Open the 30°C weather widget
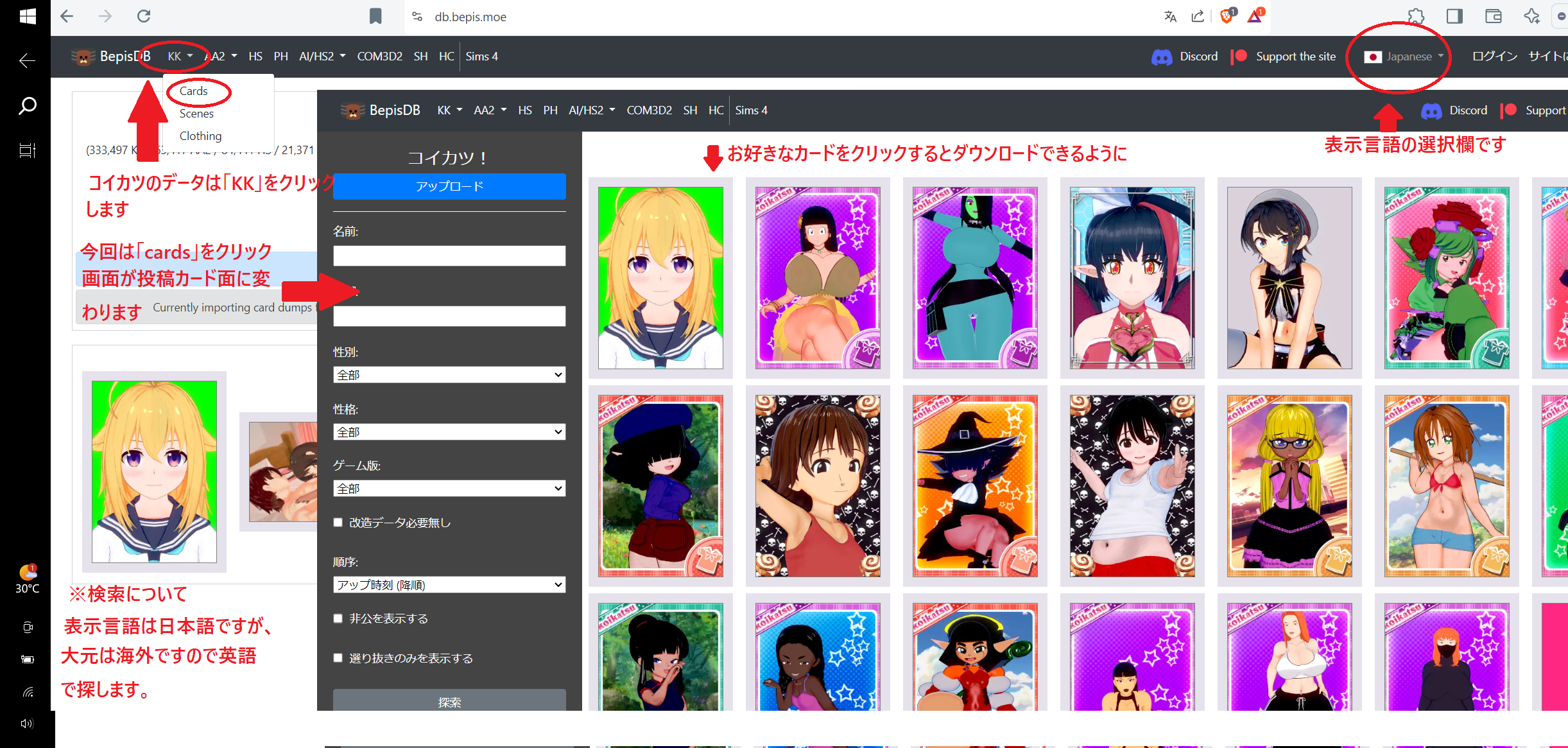 tap(28, 579)
